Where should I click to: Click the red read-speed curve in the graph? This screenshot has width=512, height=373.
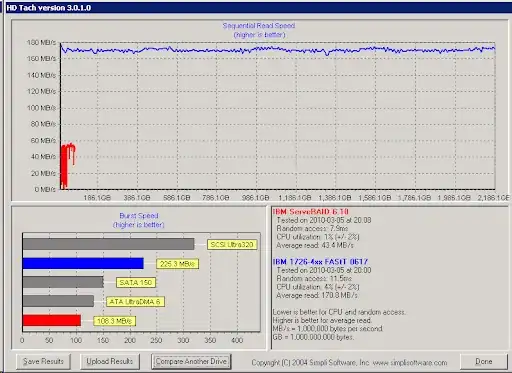pos(64,167)
